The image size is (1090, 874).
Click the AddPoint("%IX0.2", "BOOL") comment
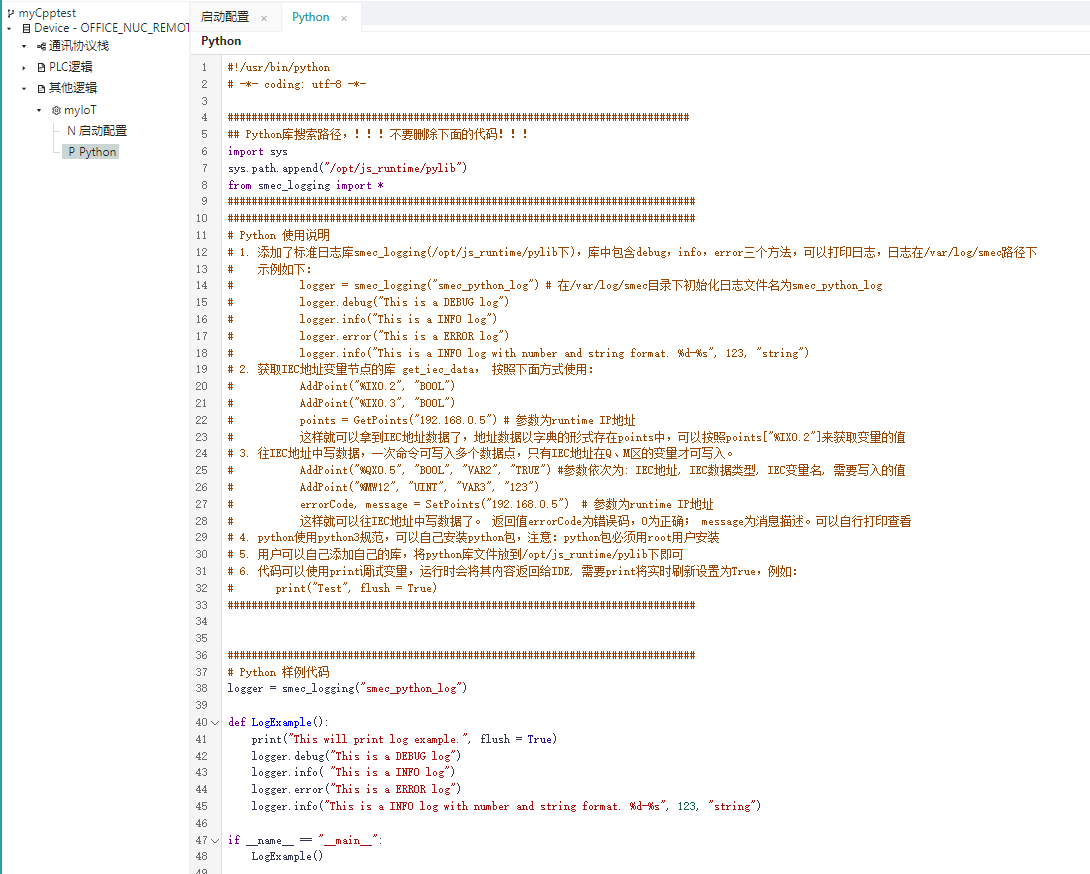point(377,387)
